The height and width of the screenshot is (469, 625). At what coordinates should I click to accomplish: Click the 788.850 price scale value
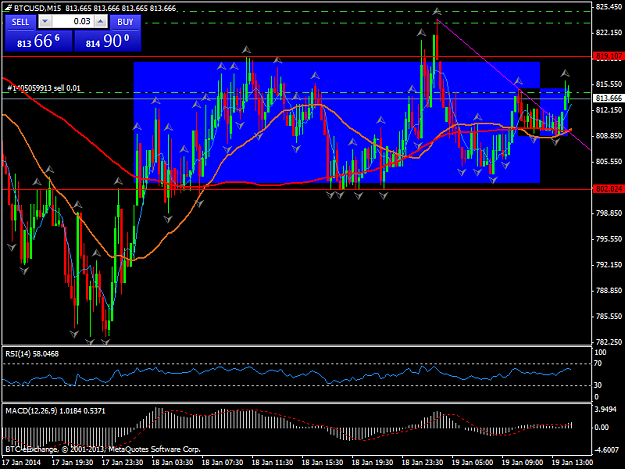pyautogui.click(x=609, y=290)
